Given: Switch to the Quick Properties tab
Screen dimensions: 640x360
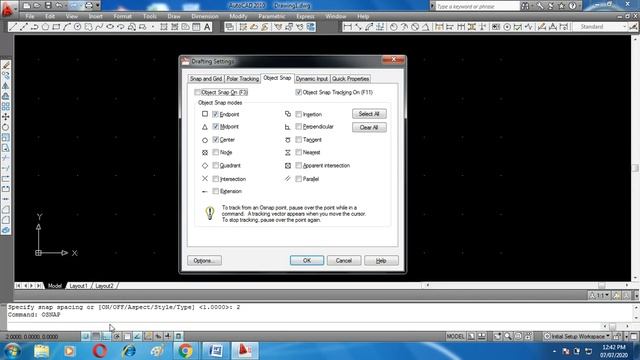Looking at the screenshot, I should coord(350,78).
